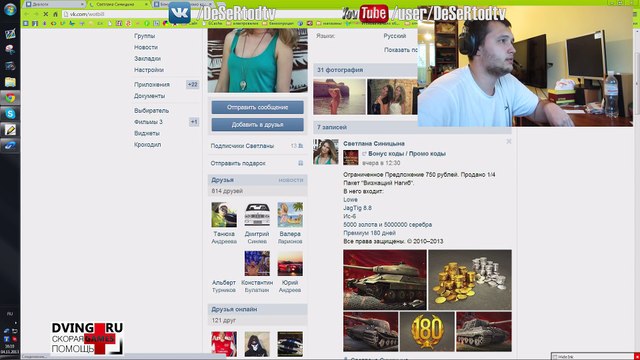
Task: Click the RU language indicator in taskbar
Action: pyautogui.click(x=10, y=313)
